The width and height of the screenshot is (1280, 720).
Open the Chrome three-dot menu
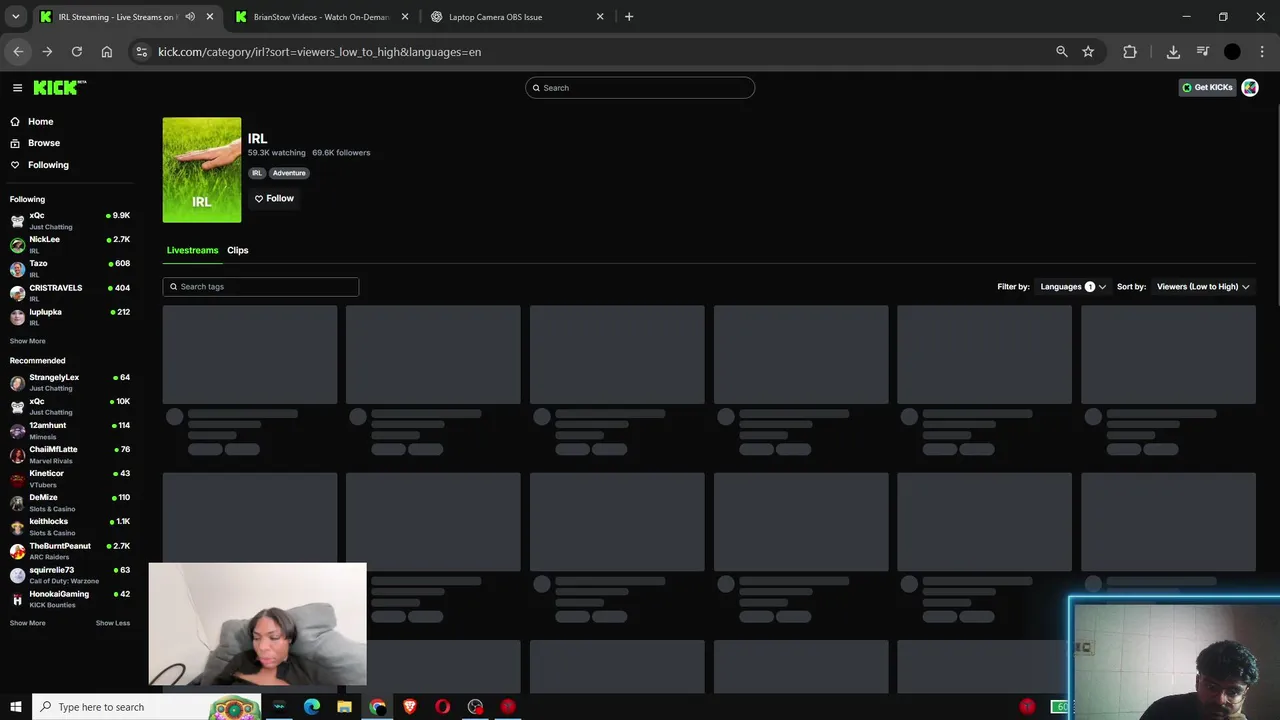[1262, 52]
